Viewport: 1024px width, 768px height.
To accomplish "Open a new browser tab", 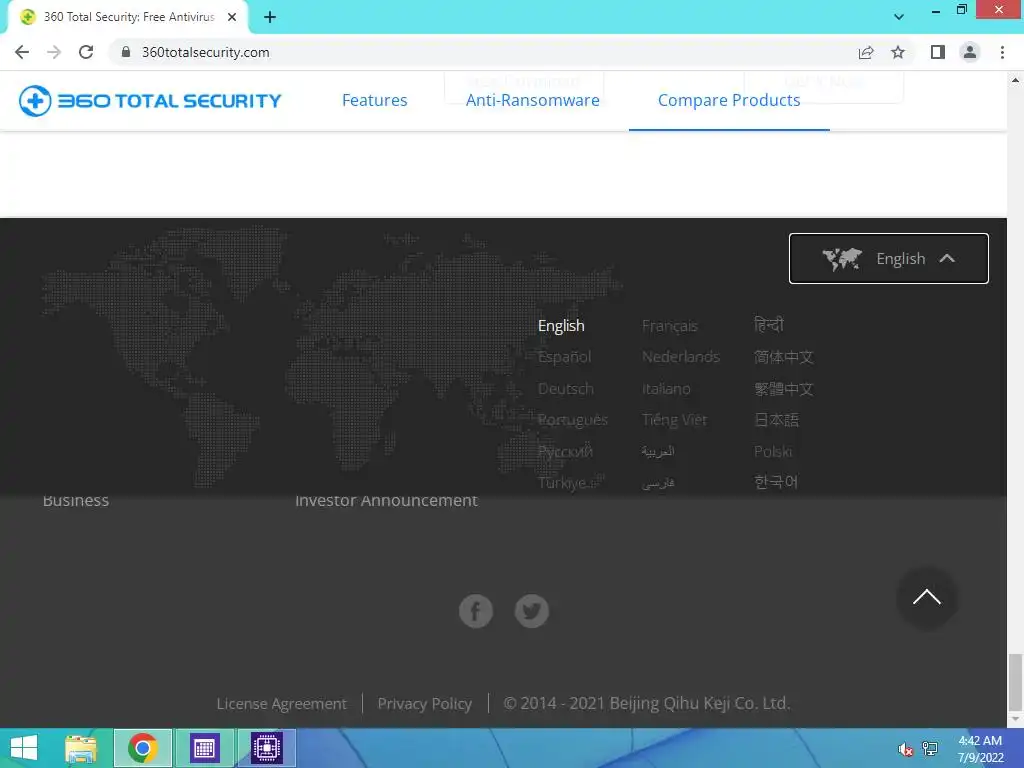I will click(x=270, y=17).
